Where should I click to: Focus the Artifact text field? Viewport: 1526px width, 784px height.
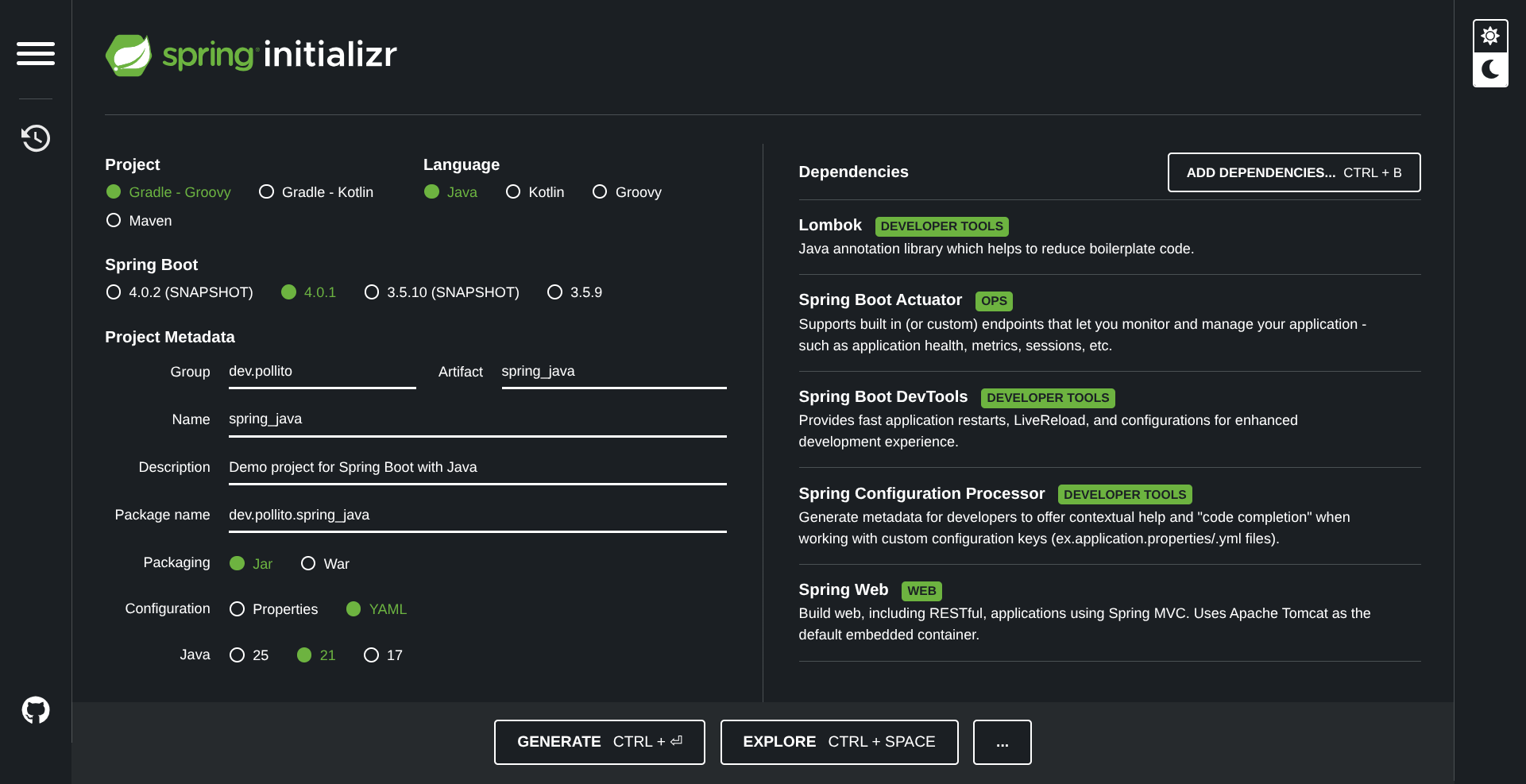pos(613,372)
